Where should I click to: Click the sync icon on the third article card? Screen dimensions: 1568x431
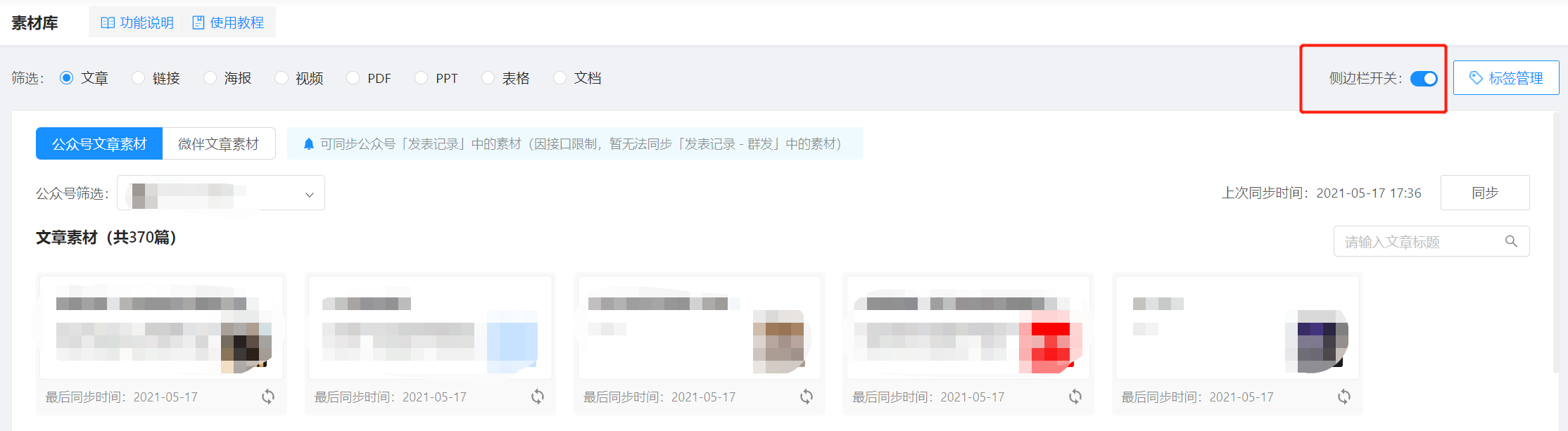coord(807,397)
